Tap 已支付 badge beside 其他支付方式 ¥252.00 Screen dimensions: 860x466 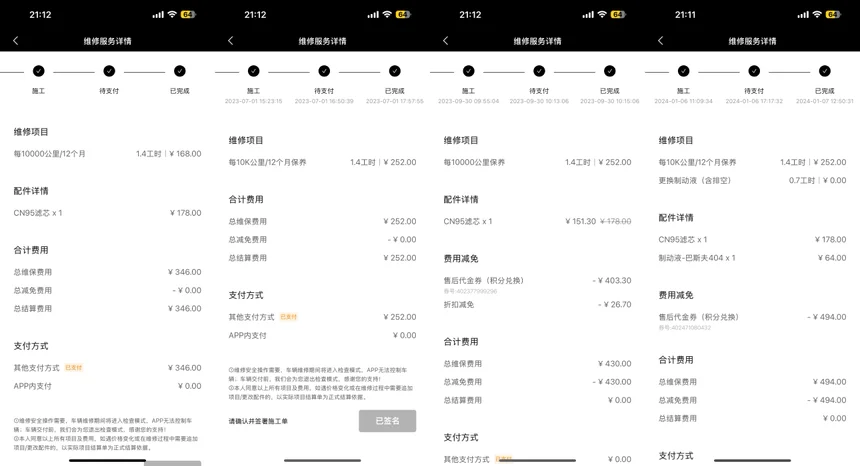pyautogui.click(x=288, y=317)
